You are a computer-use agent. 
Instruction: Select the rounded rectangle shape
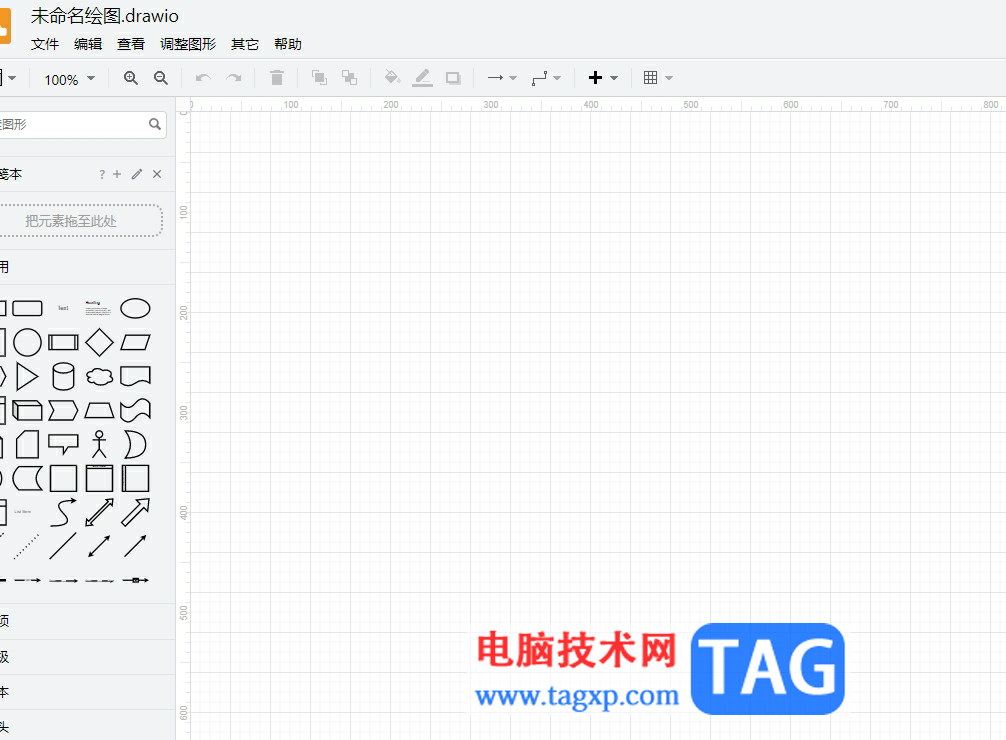(x=28, y=308)
